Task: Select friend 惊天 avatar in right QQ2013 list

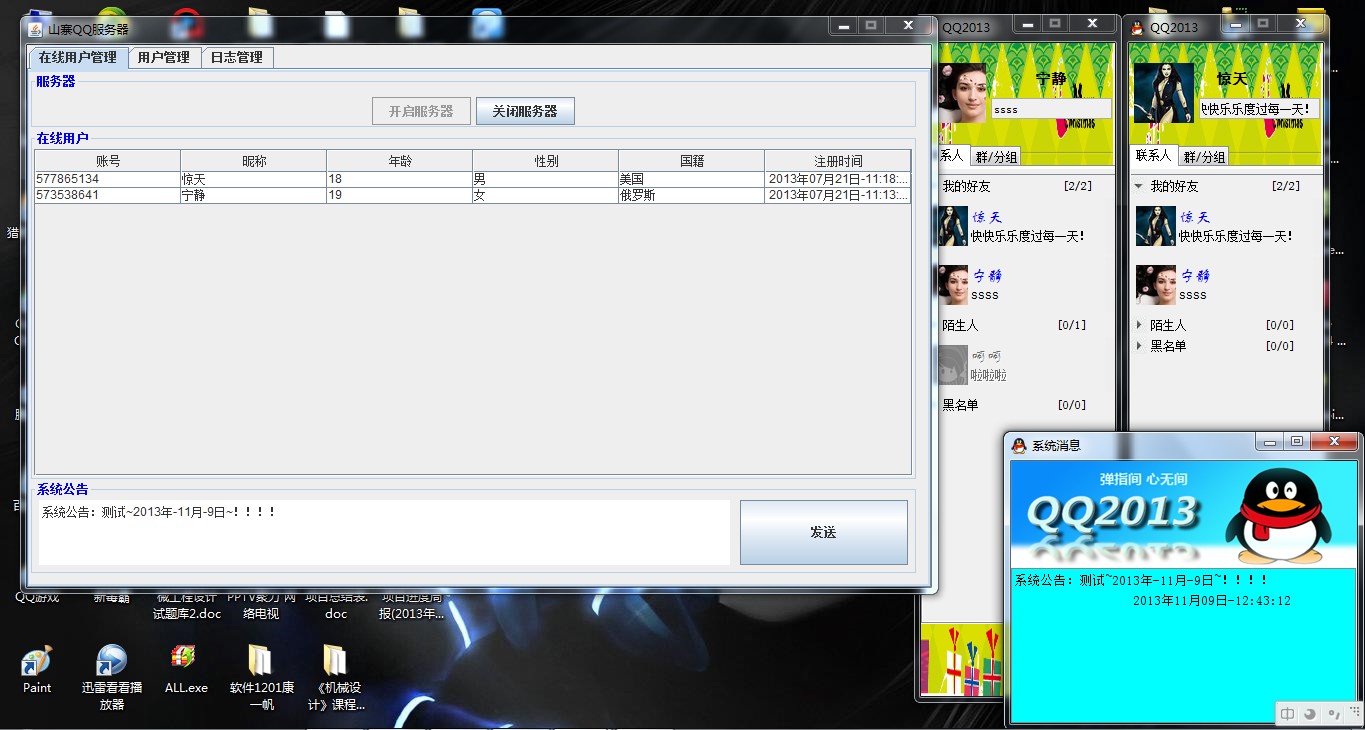Action: point(1156,226)
